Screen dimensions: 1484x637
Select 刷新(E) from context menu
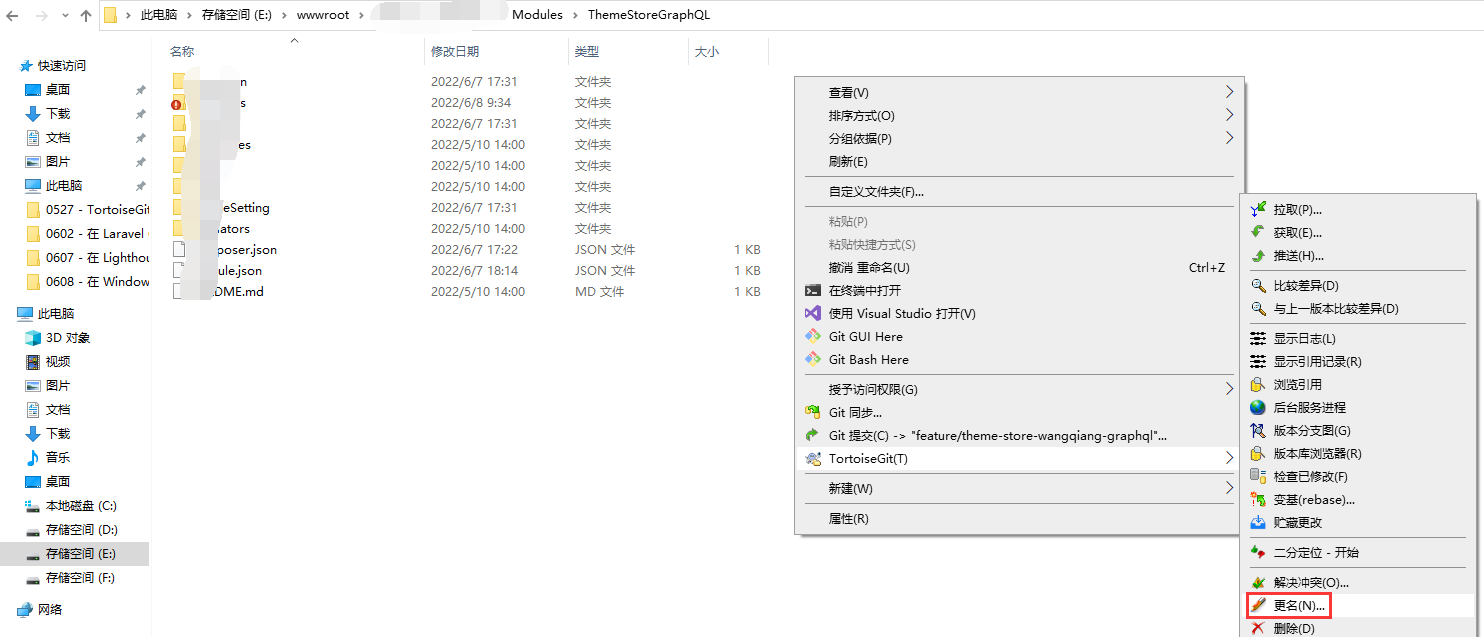click(x=848, y=161)
